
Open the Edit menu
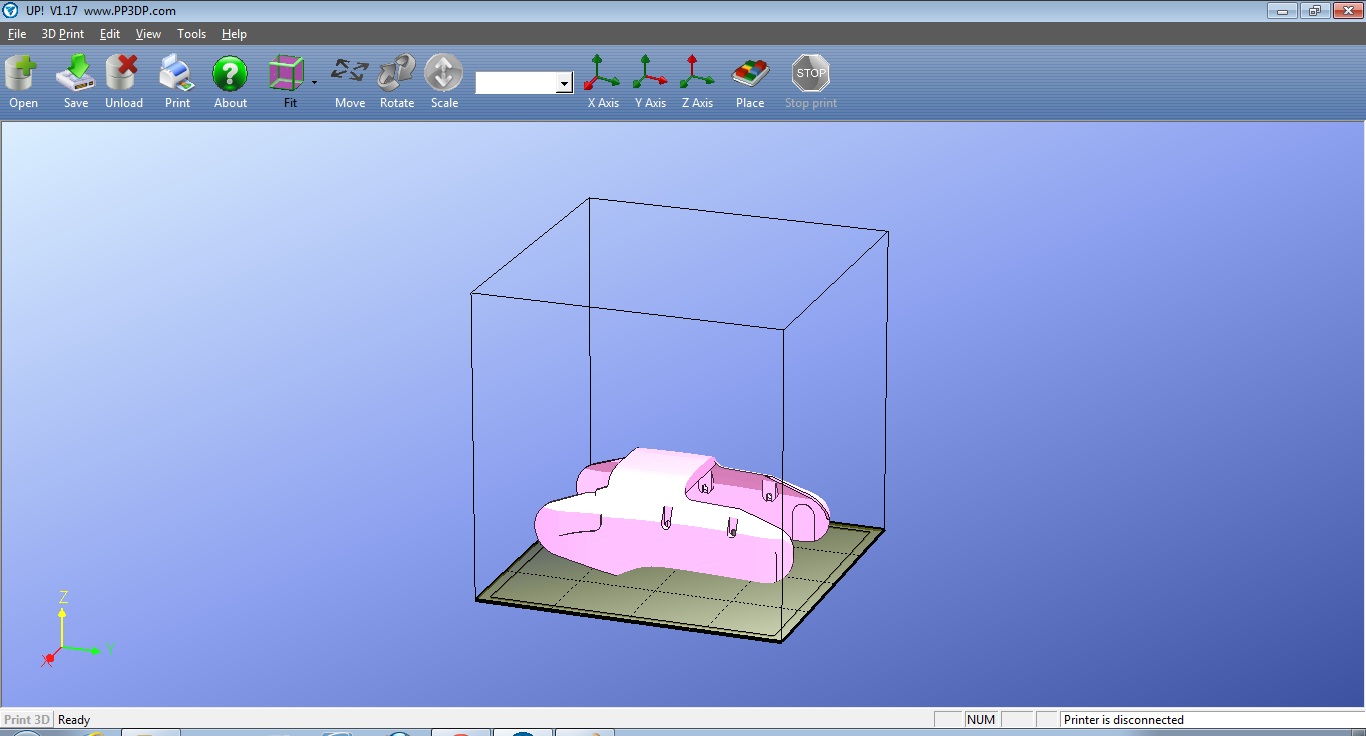pos(110,34)
